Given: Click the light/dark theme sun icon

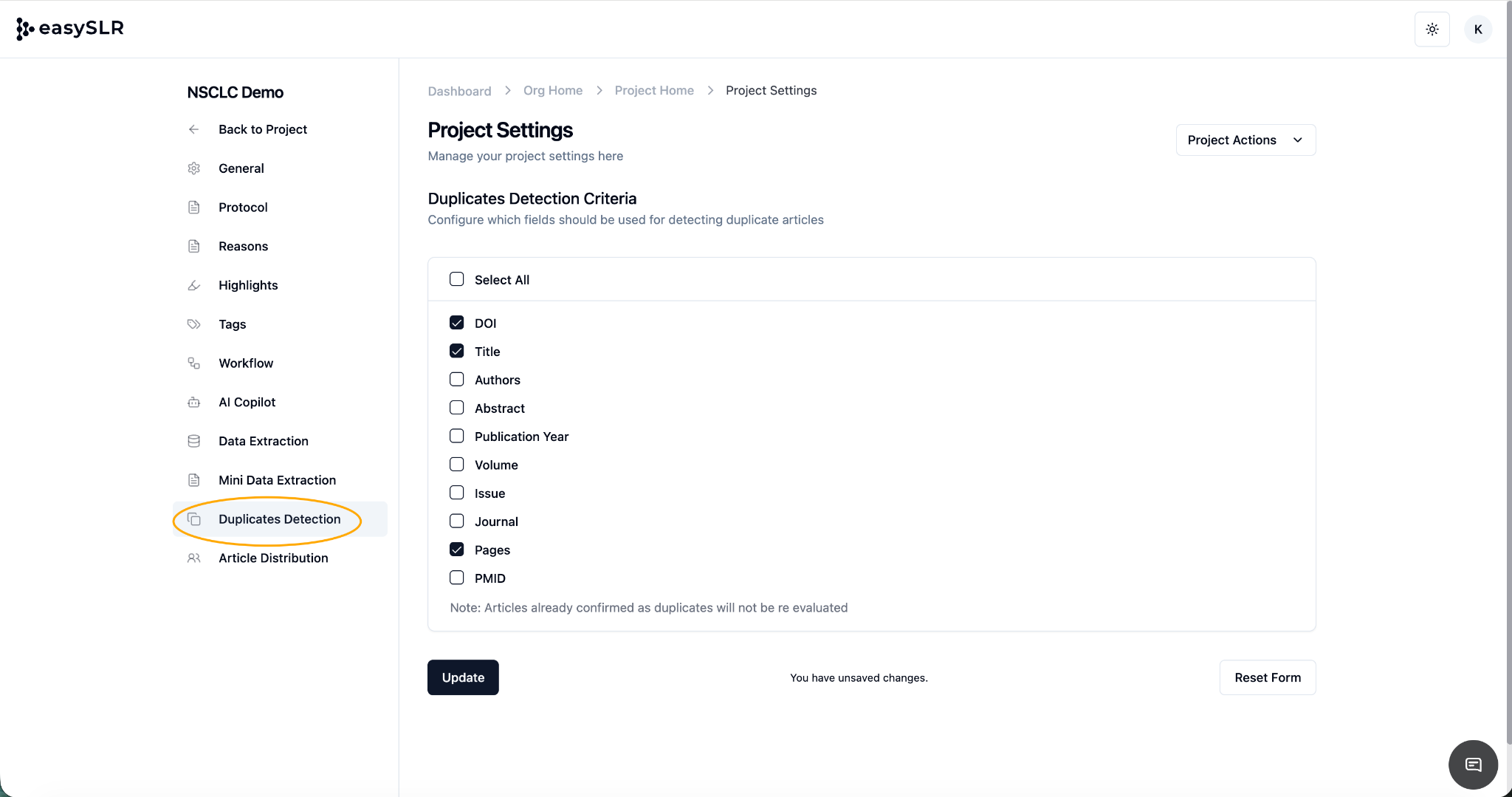Looking at the screenshot, I should point(1432,30).
